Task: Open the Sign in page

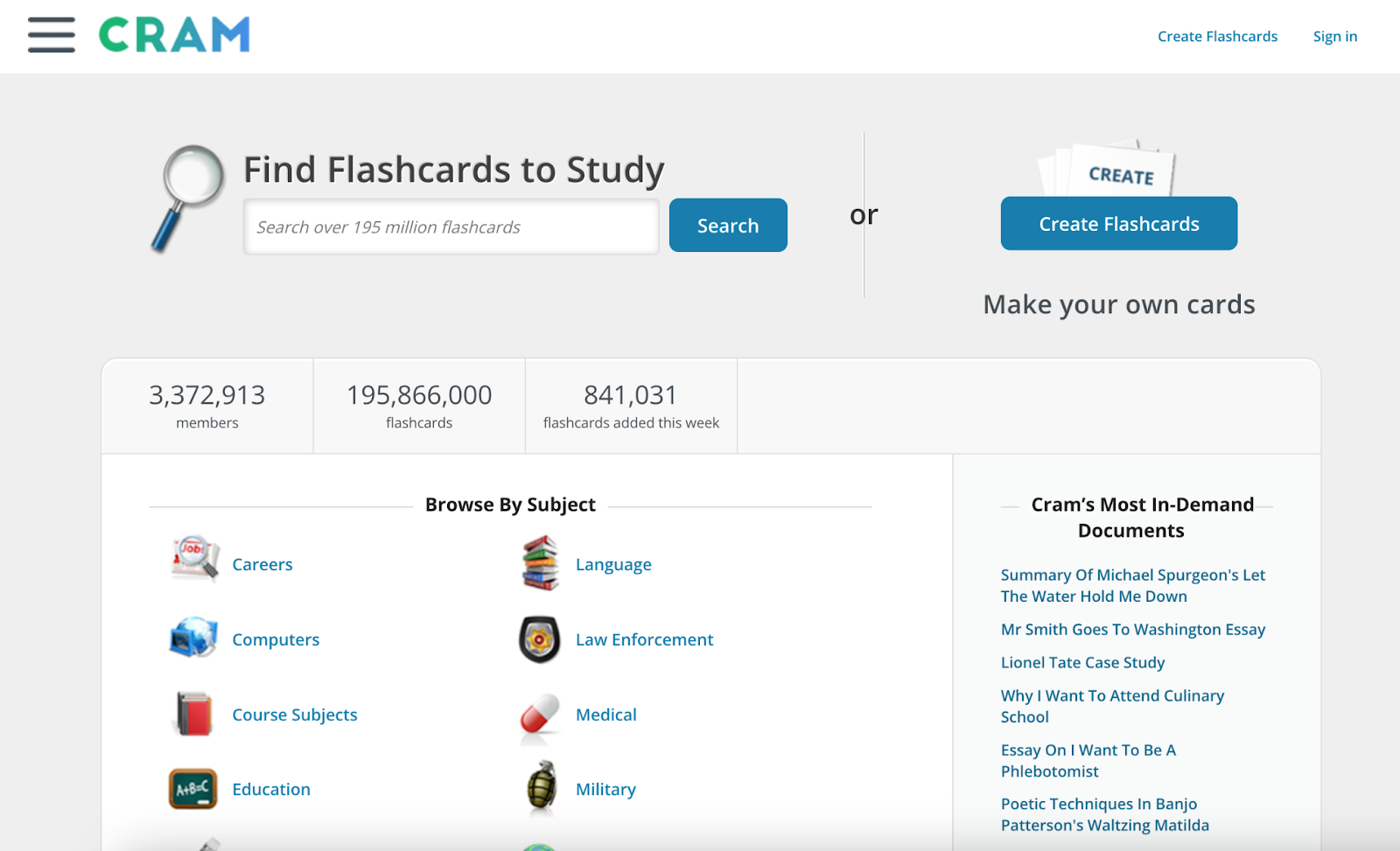Action: click(1334, 36)
